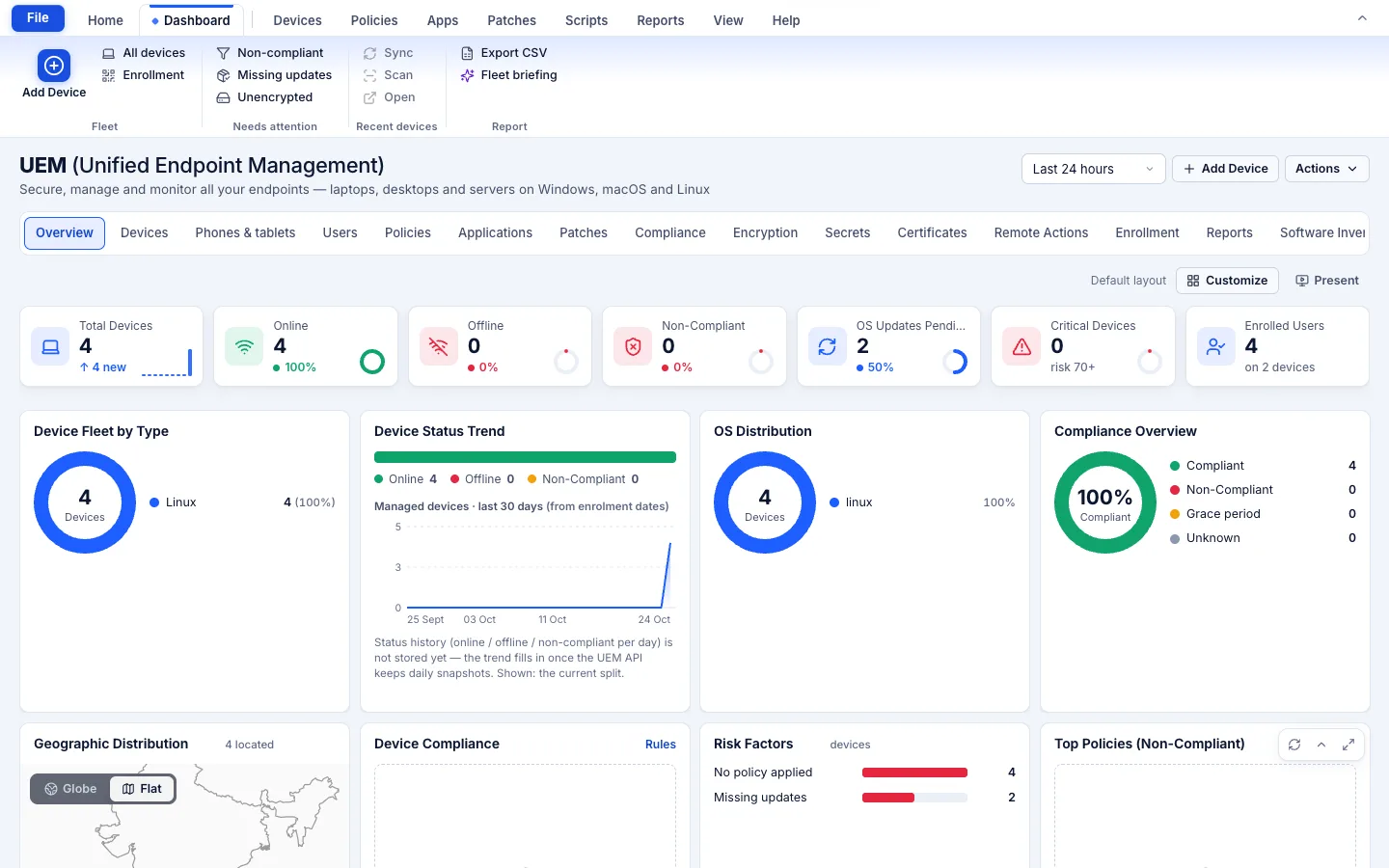This screenshot has width=1389, height=868.
Task: Click the Online wifi icon card
Action: (x=244, y=346)
